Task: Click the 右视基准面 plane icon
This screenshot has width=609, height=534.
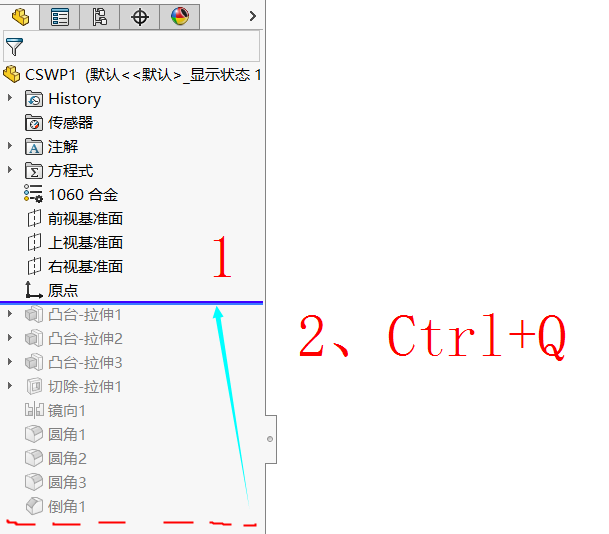Action: (34, 266)
